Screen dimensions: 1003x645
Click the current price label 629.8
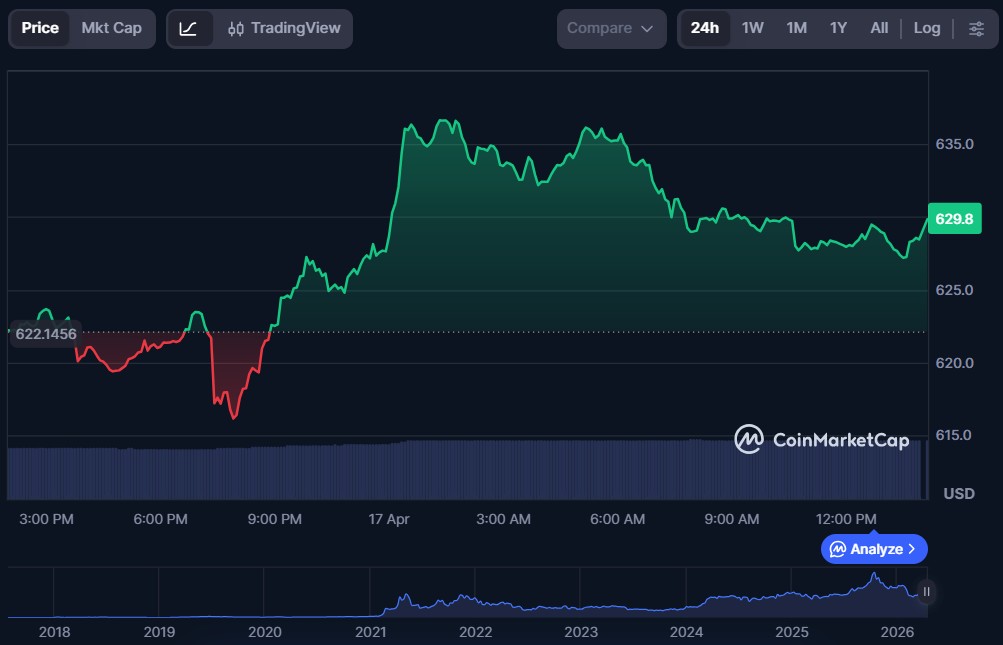tap(954, 218)
